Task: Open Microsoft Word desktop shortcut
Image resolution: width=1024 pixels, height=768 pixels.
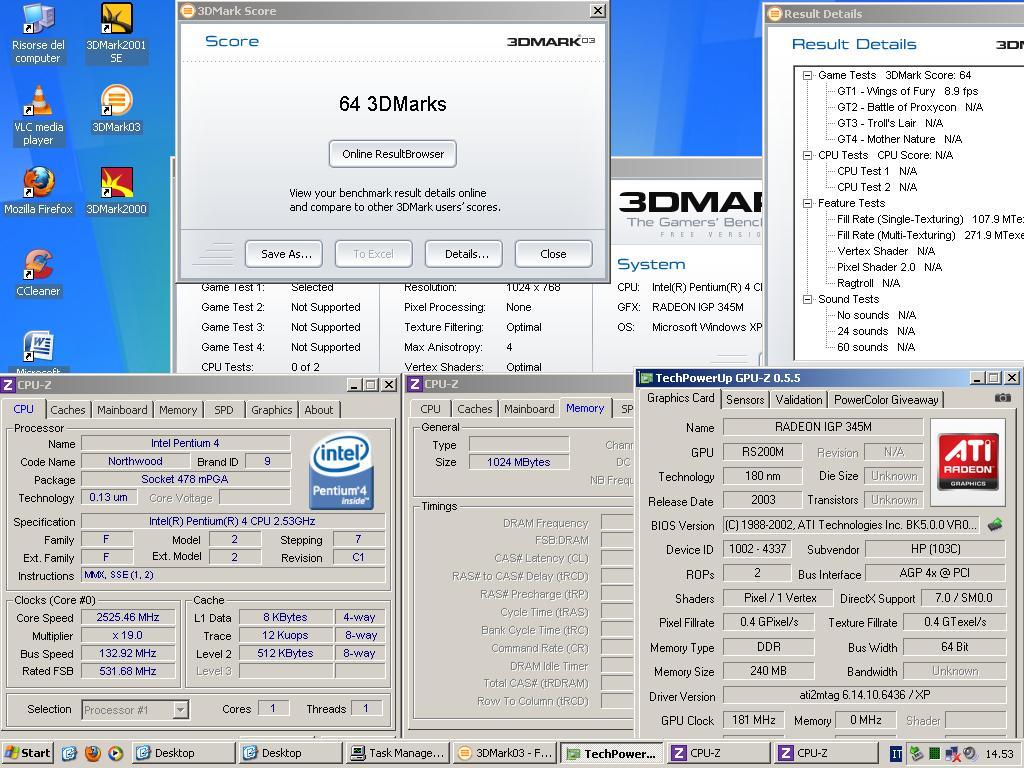Action: tap(38, 351)
